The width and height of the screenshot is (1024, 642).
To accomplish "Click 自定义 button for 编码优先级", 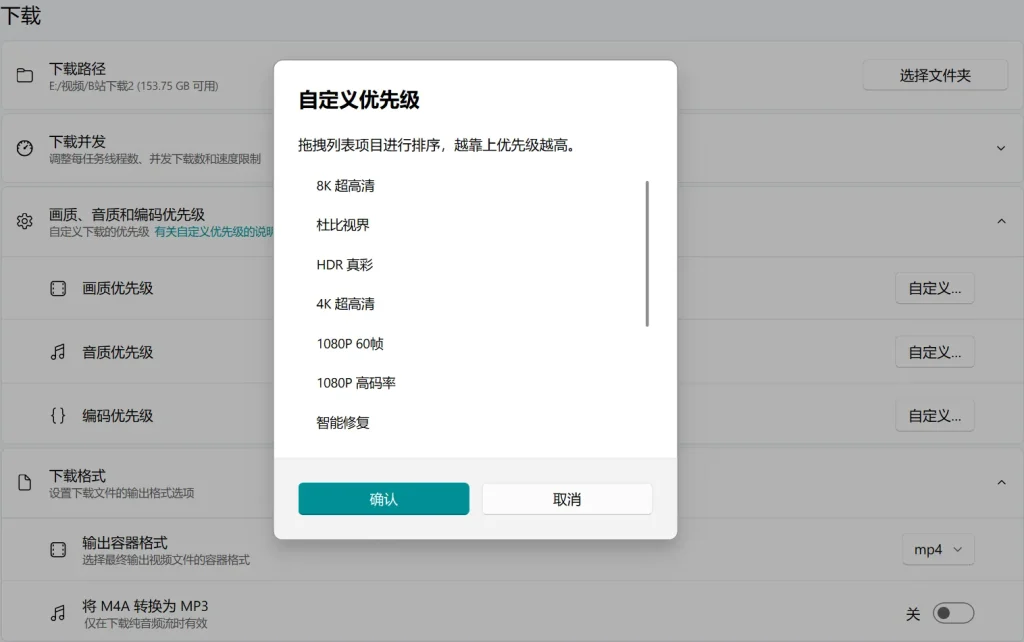I will point(935,416).
